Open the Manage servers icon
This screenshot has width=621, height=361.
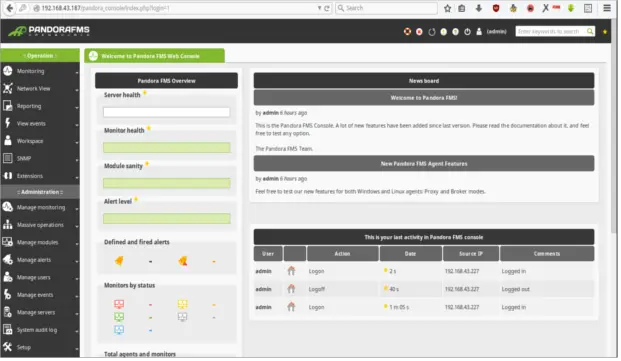(x=8, y=312)
